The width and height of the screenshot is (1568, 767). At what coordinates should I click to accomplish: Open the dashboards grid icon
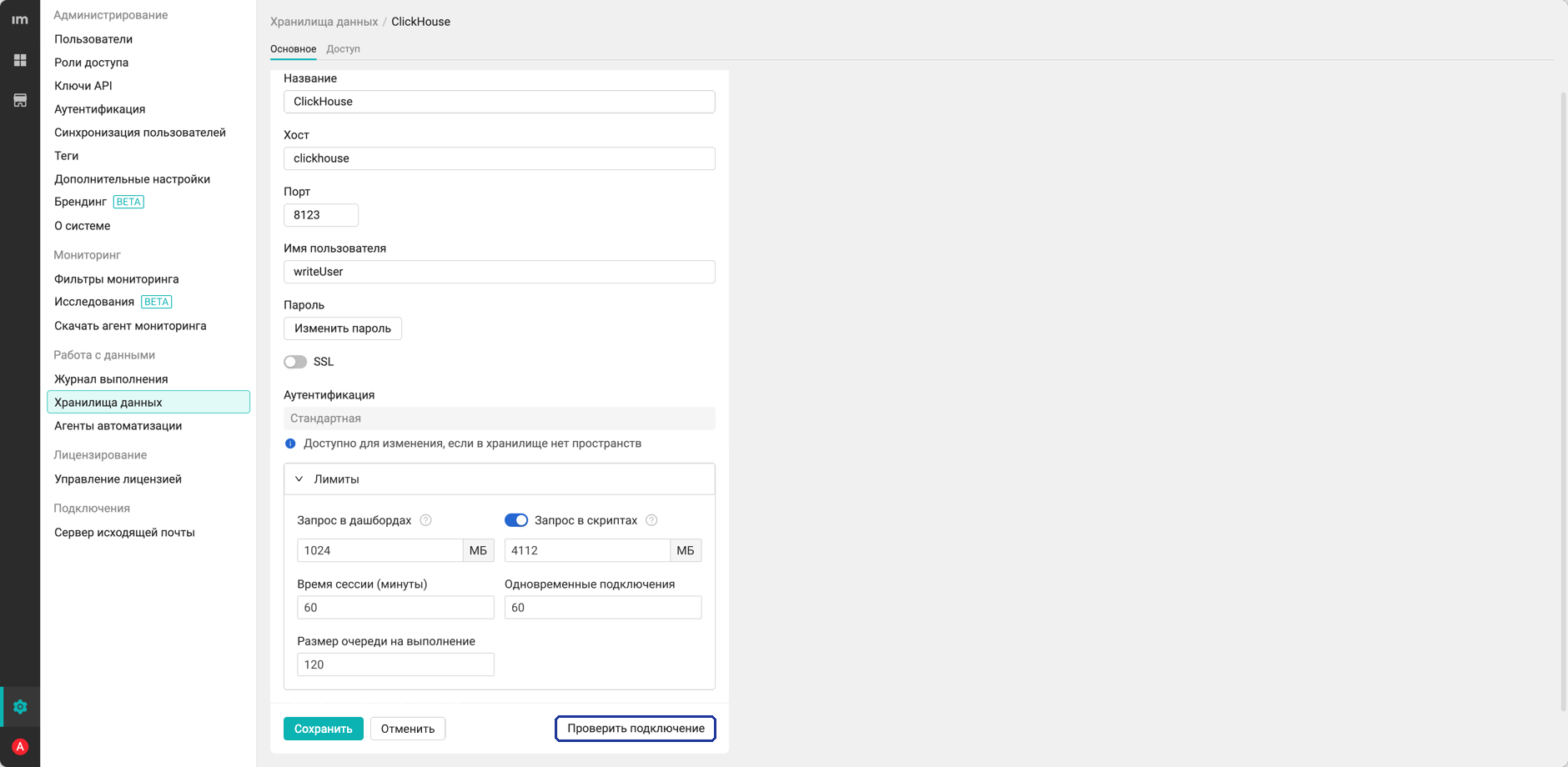coord(20,60)
